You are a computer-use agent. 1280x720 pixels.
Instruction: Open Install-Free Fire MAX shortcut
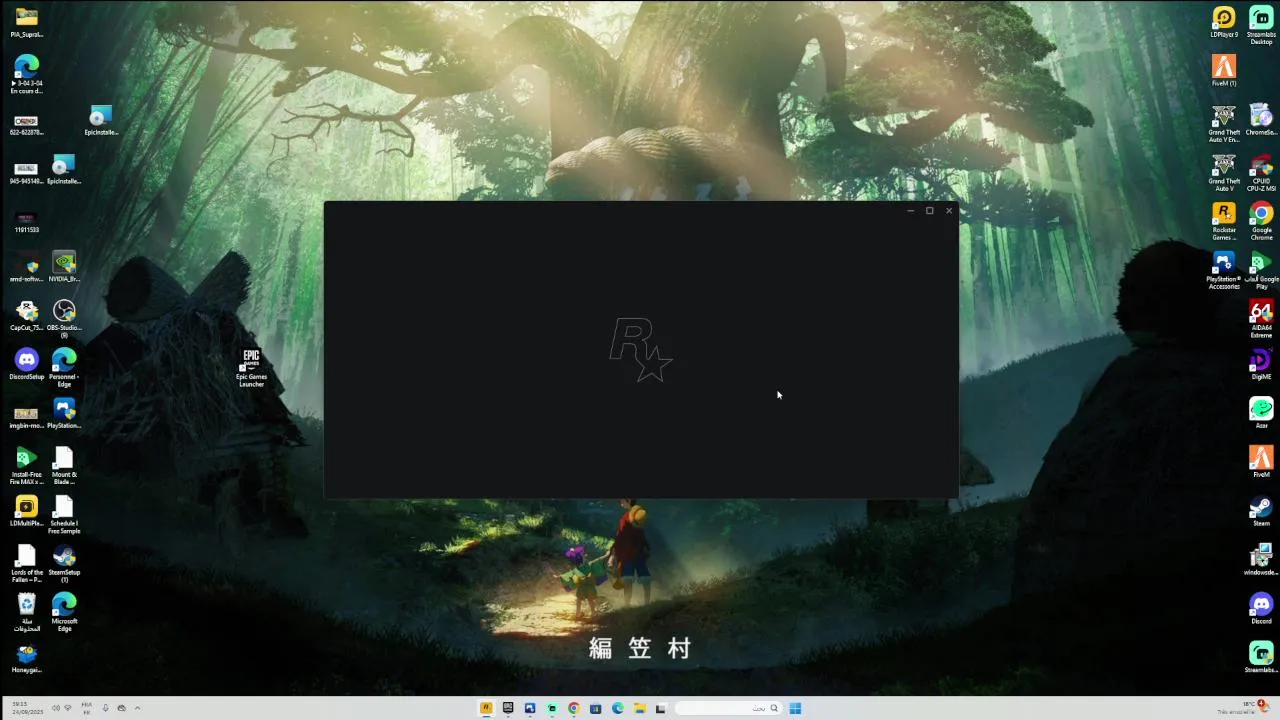pyautogui.click(x=27, y=466)
